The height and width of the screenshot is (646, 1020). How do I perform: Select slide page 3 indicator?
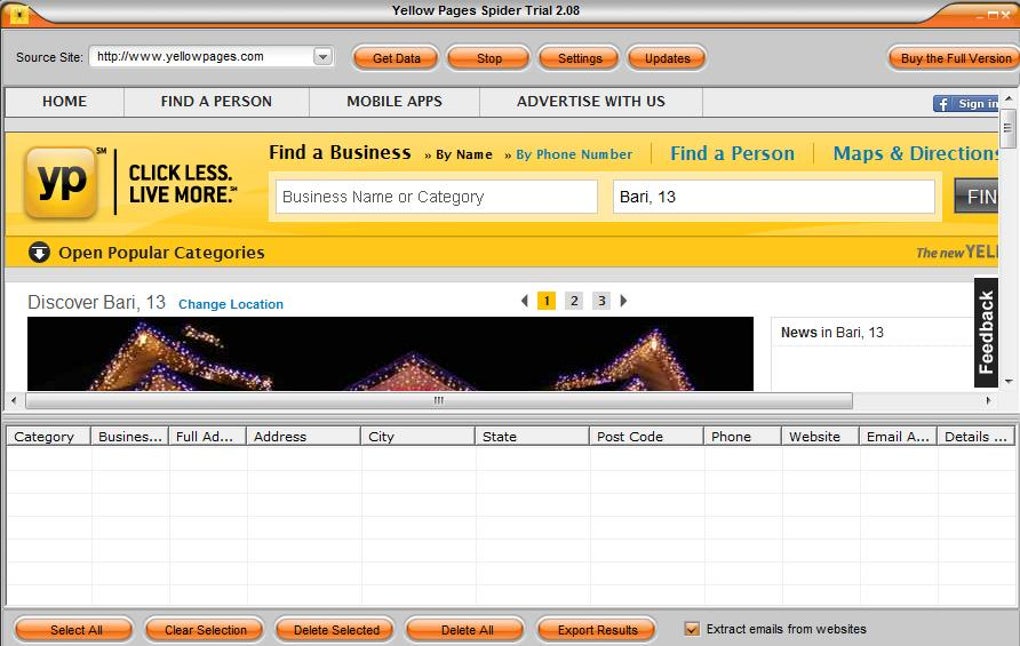point(601,301)
